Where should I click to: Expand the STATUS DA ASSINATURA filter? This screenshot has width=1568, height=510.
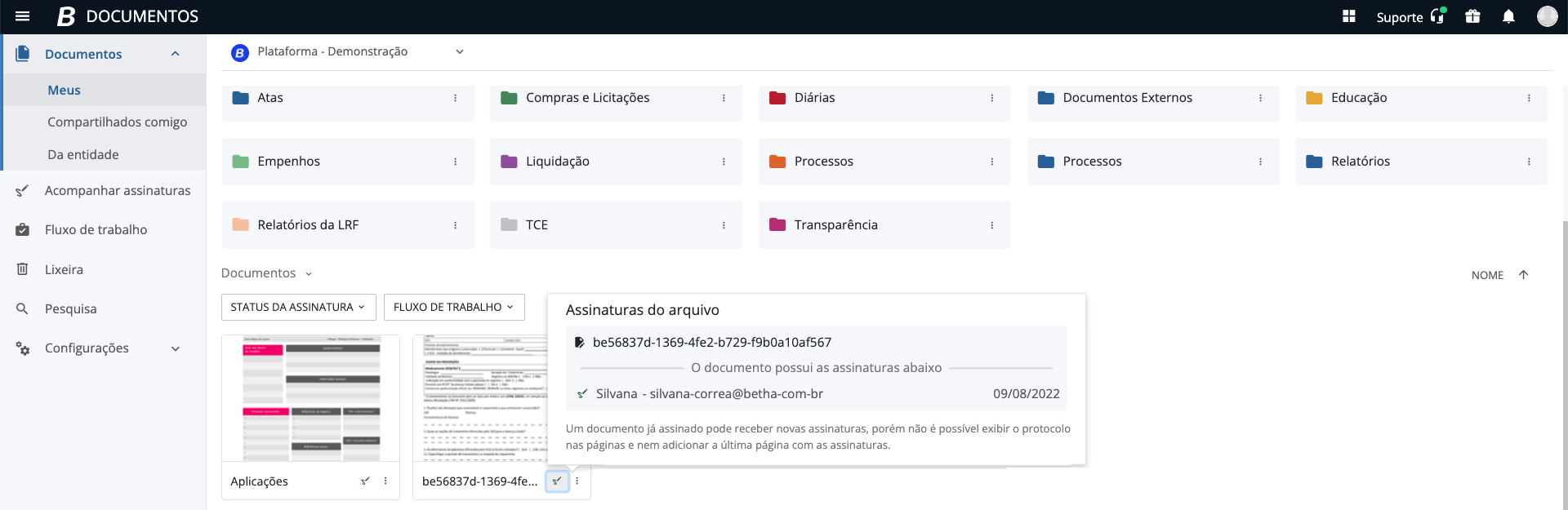pyautogui.click(x=298, y=307)
